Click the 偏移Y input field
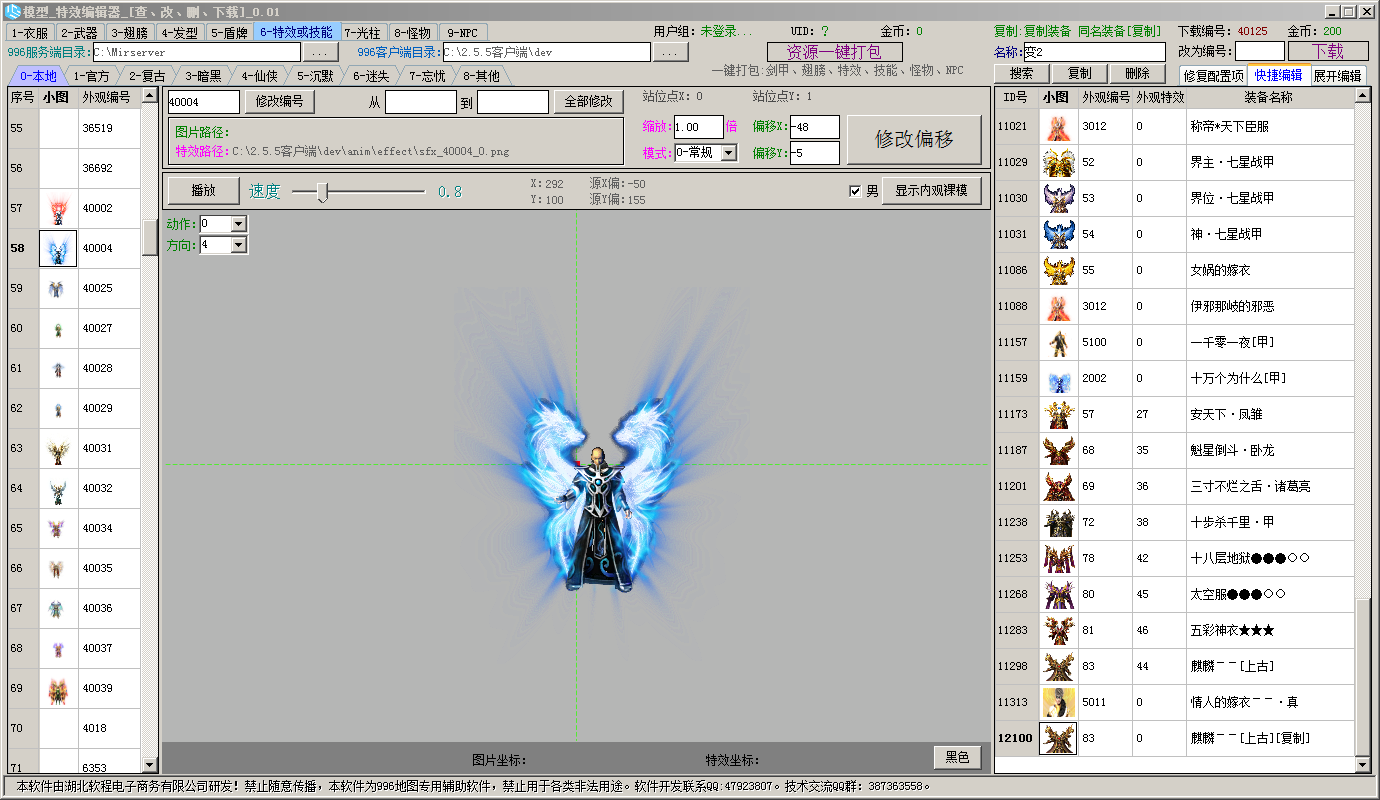1380x800 pixels. pyautogui.click(x=814, y=153)
